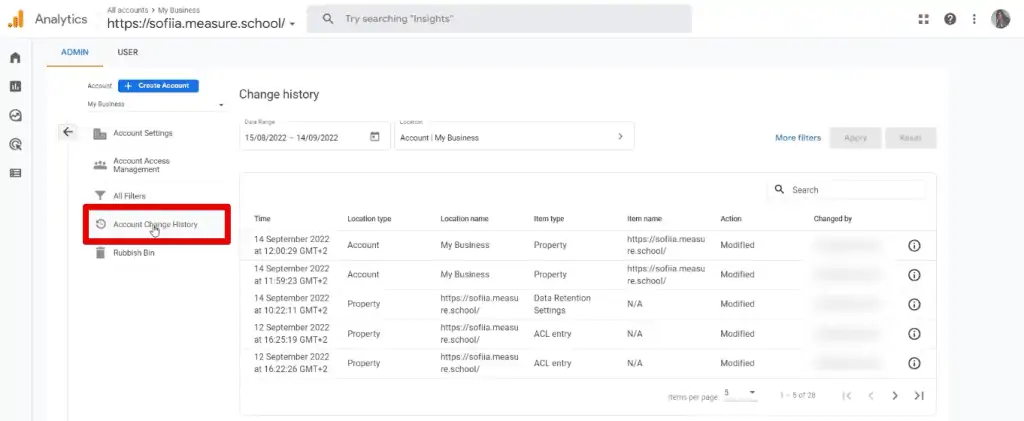This screenshot has width=1024, height=421.
Task: Open the Advertising icon in left sidebar
Action: click(15, 144)
